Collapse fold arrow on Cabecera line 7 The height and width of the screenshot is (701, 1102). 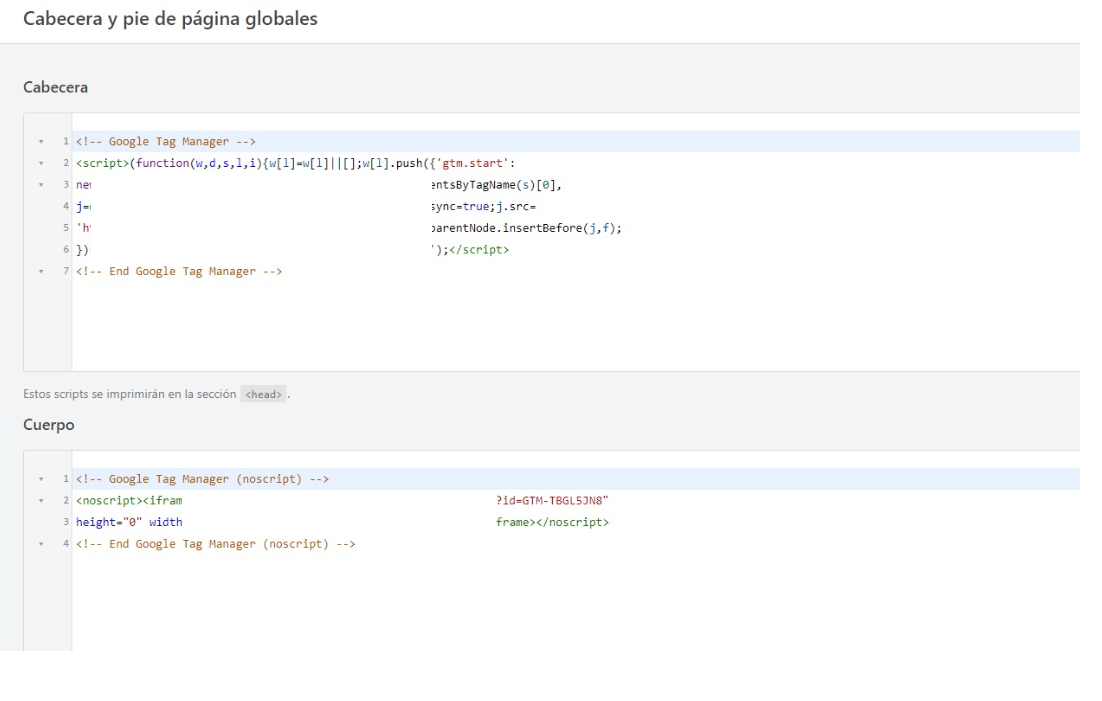coord(41,271)
